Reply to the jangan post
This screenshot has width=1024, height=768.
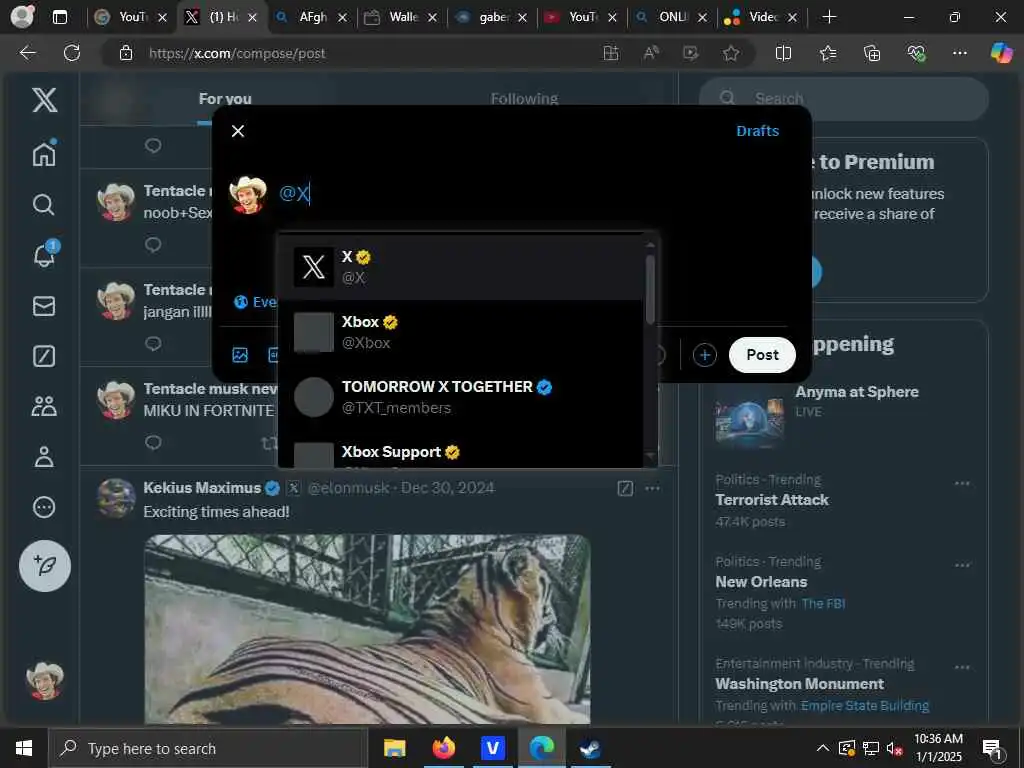coord(153,344)
